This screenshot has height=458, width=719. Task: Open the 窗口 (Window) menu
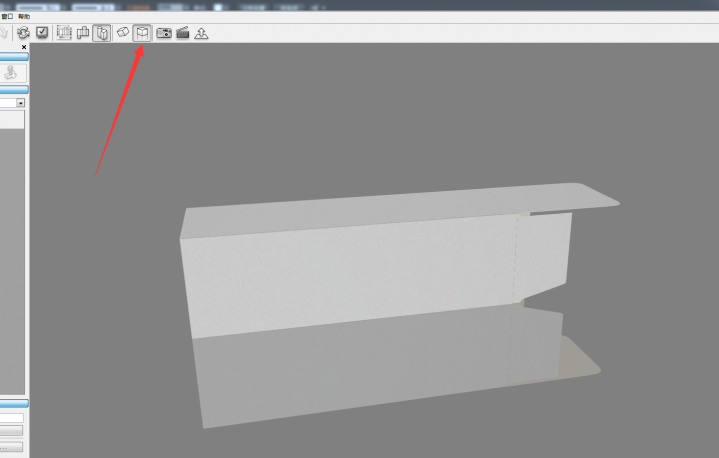pyautogui.click(x=6, y=17)
